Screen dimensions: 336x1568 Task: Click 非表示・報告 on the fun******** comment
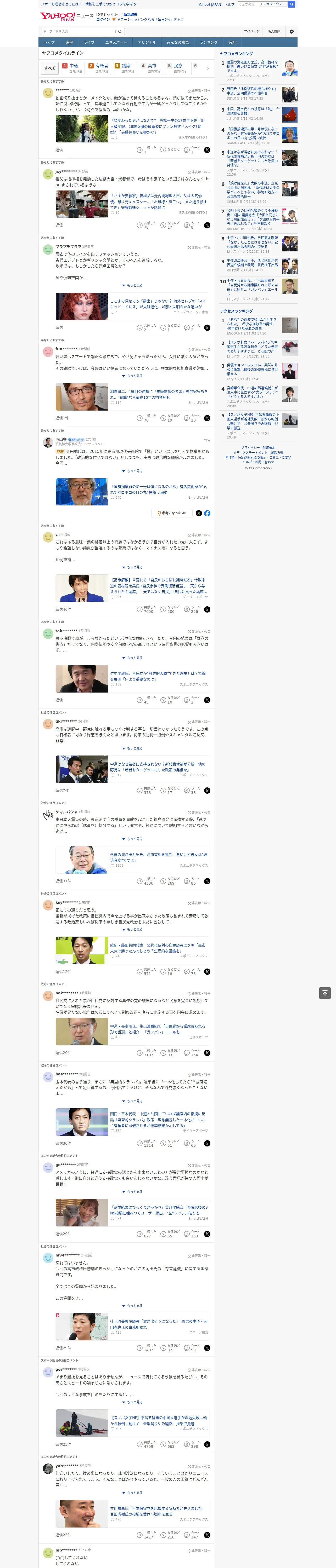pyautogui.click(x=199, y=349)
